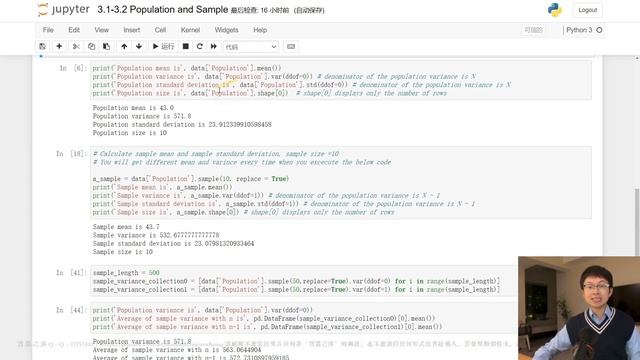Open the Widgets menu
This screenshot has height=360, width=640.
point(227,30)
